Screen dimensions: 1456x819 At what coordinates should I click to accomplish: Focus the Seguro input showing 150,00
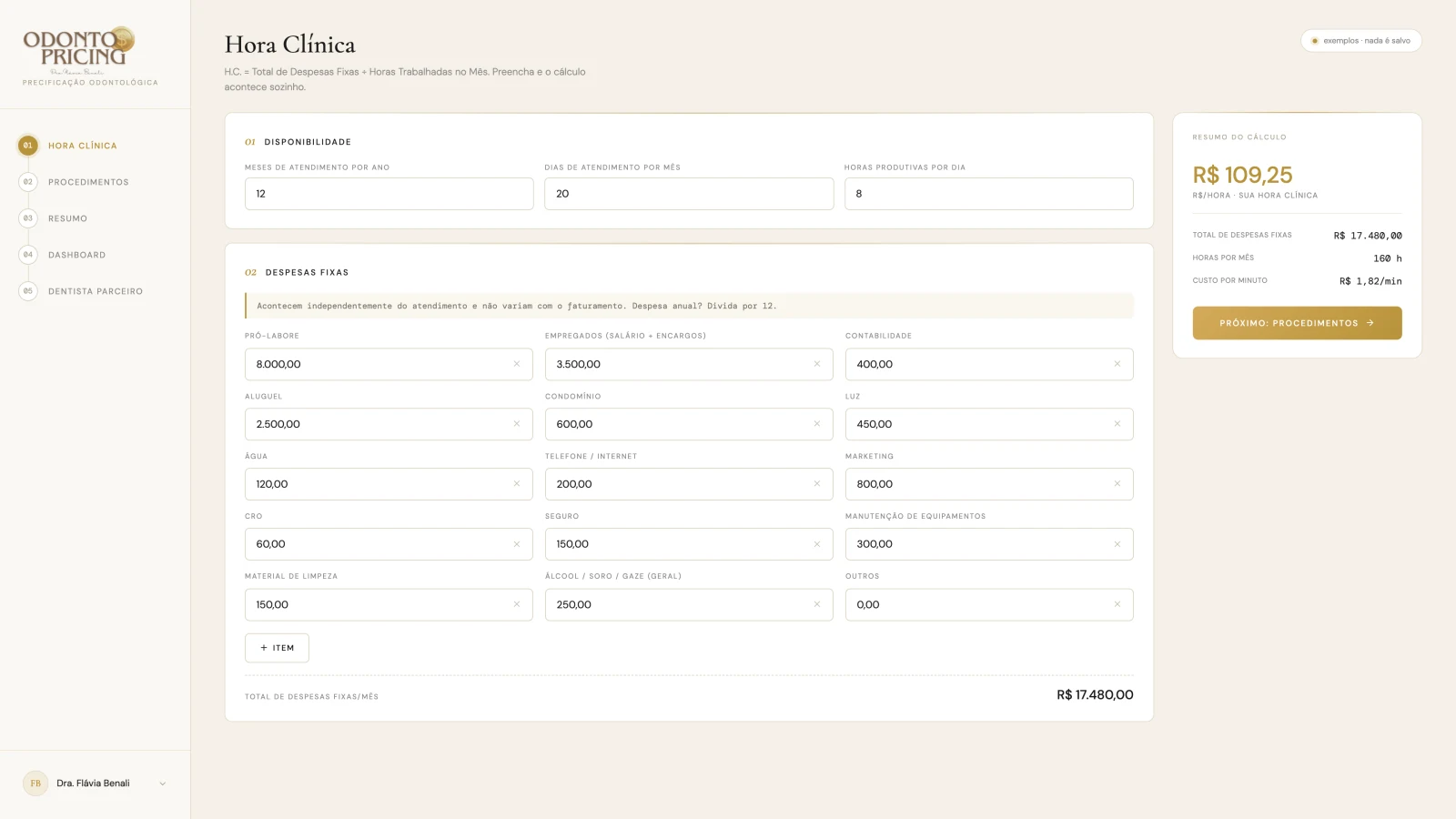(x=689, y=544)
